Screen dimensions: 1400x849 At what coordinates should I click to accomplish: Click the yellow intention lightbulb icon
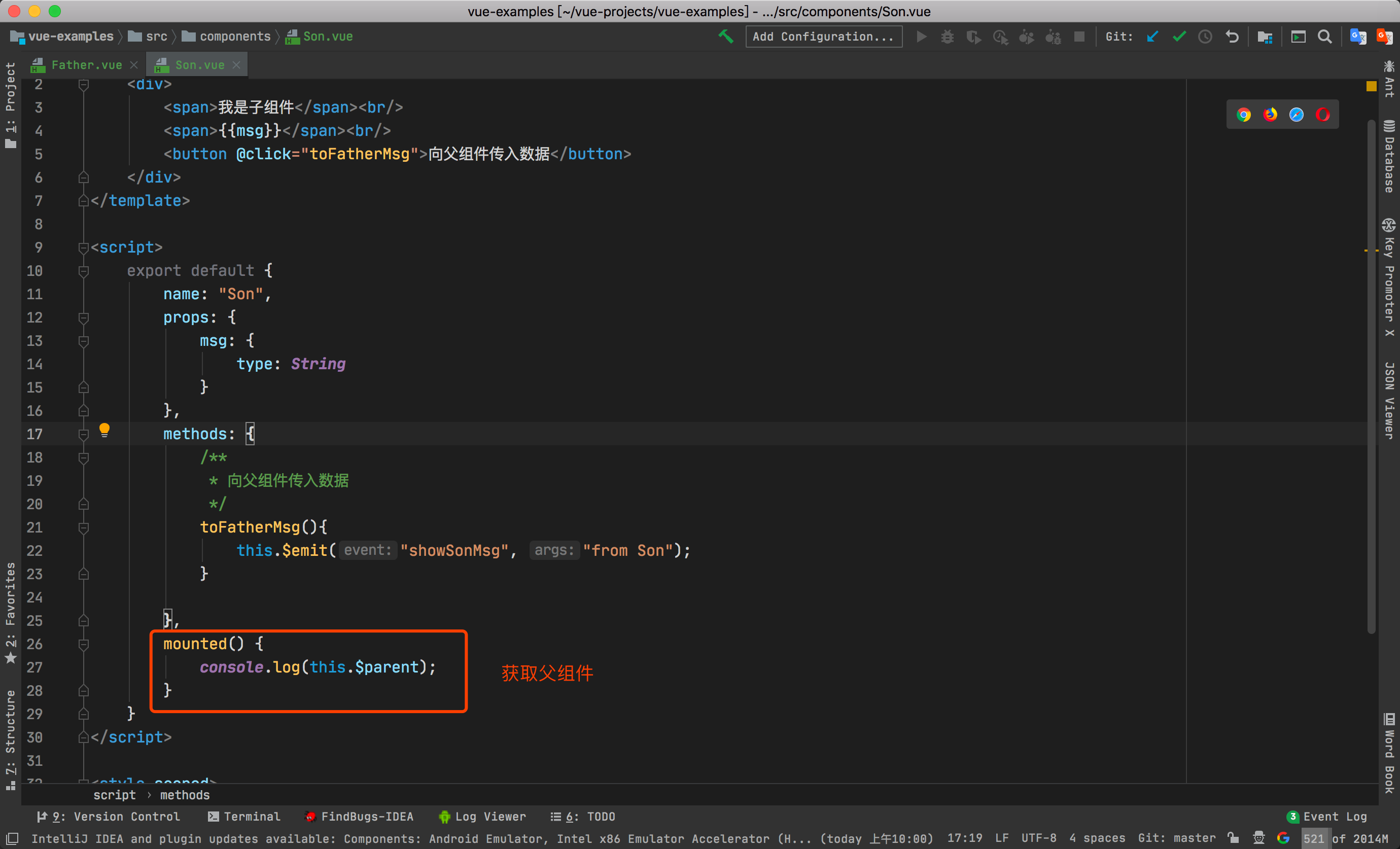[x=104, y=430]
